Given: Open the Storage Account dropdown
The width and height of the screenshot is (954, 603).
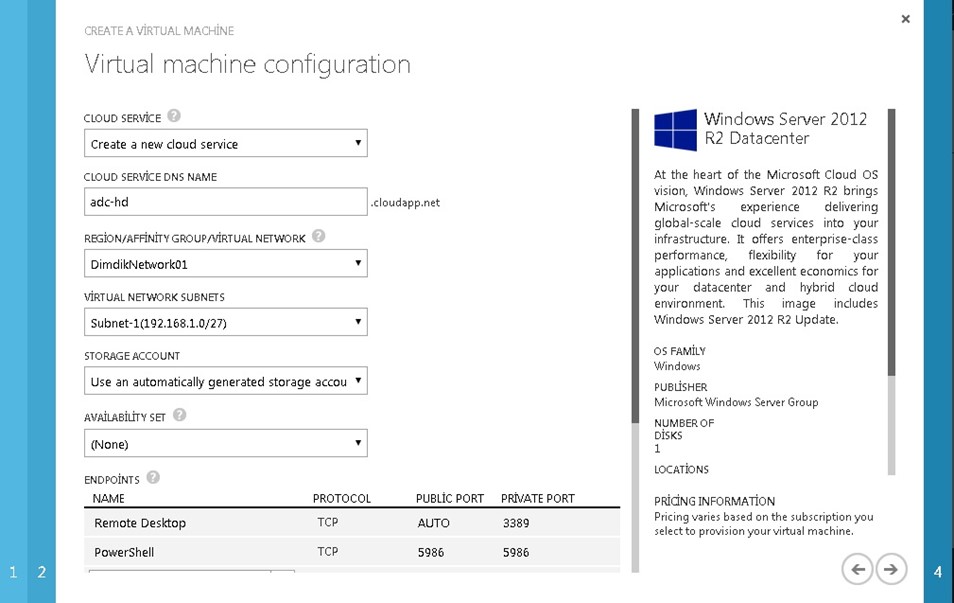Looking at the screenshot, I should click(x=226, y=381).
